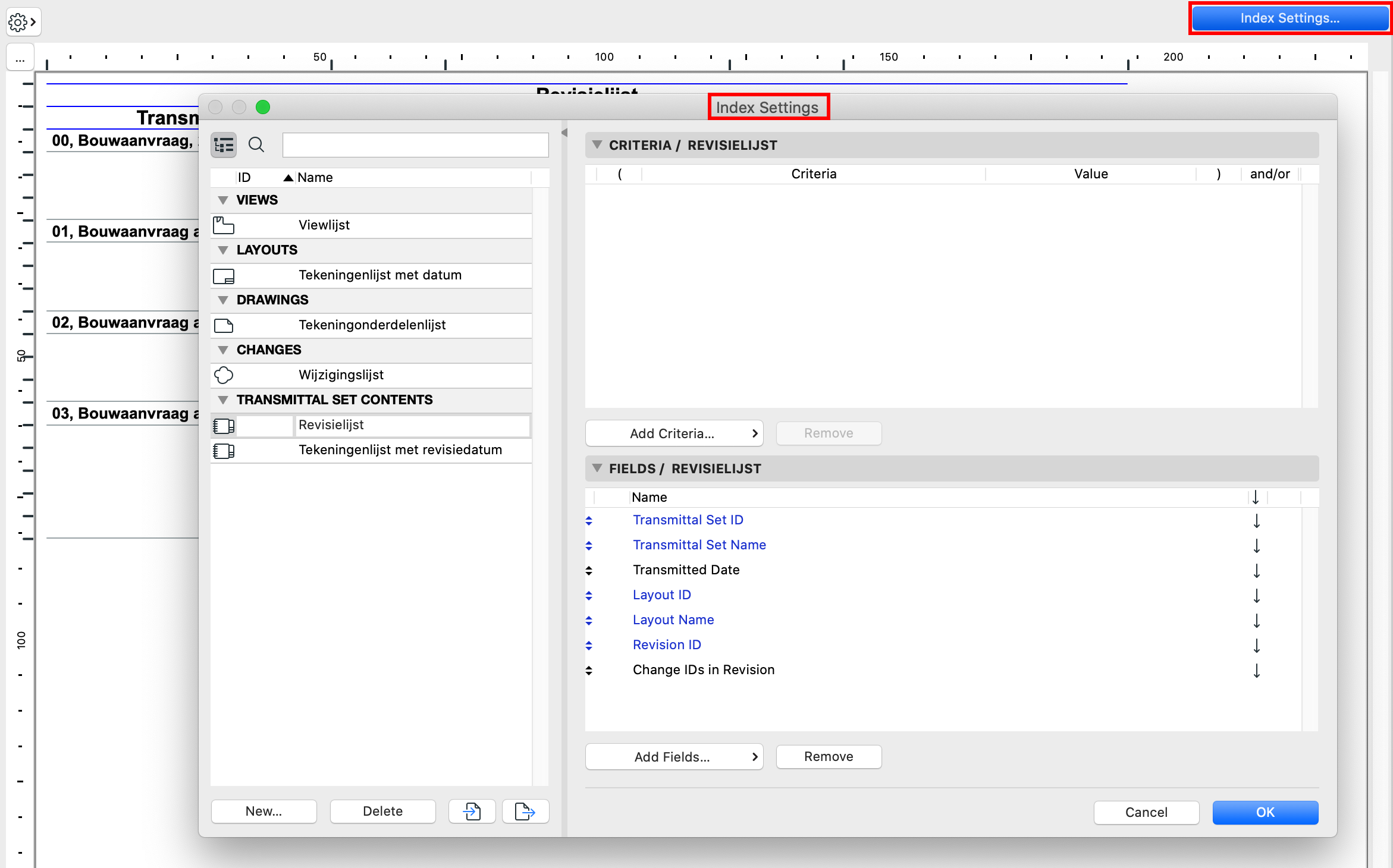The image size is (1393, 868).
Task: Select Tekeningenlijst met revisiedatum scheme
Action: [x=371, y=450]
